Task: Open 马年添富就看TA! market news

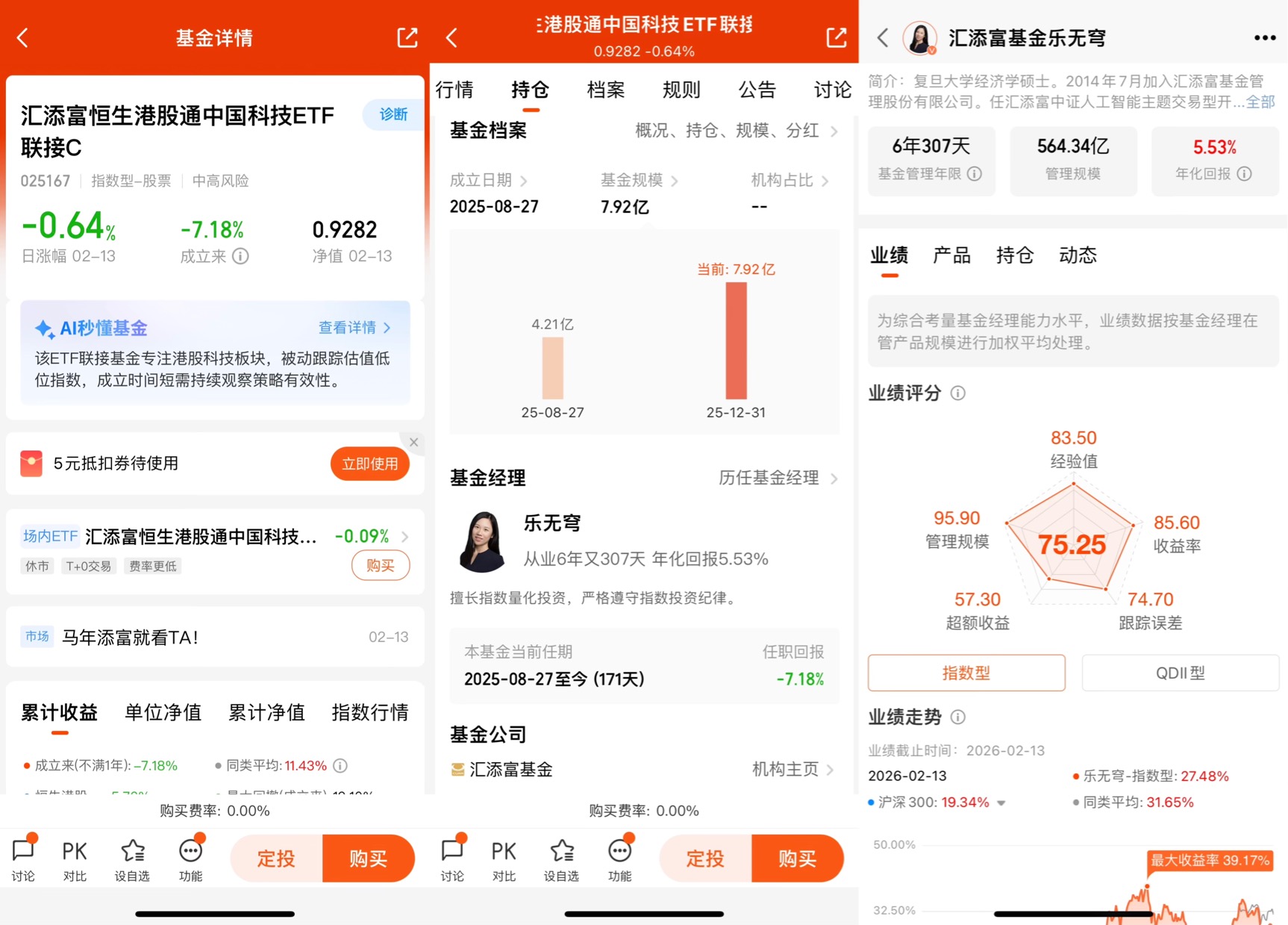Action: pyautogui.click(x=215, y=638)
